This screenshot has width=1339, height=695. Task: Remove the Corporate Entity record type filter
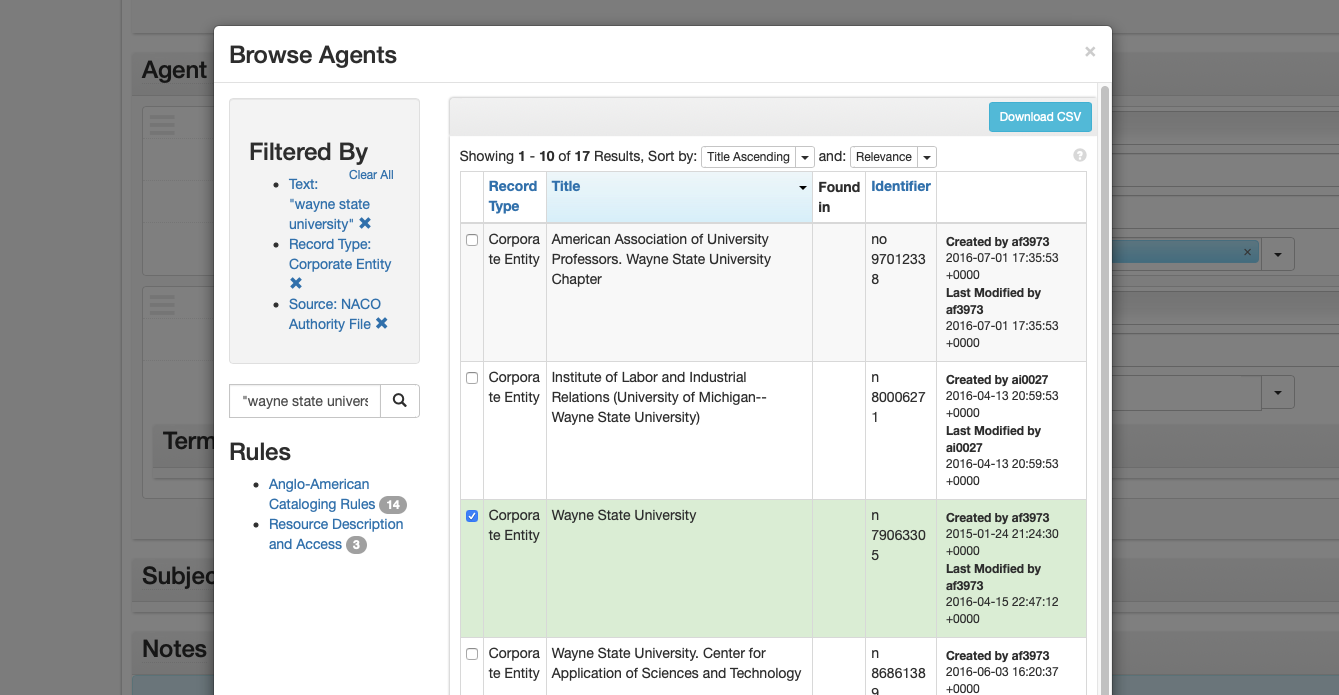(296, 284)
